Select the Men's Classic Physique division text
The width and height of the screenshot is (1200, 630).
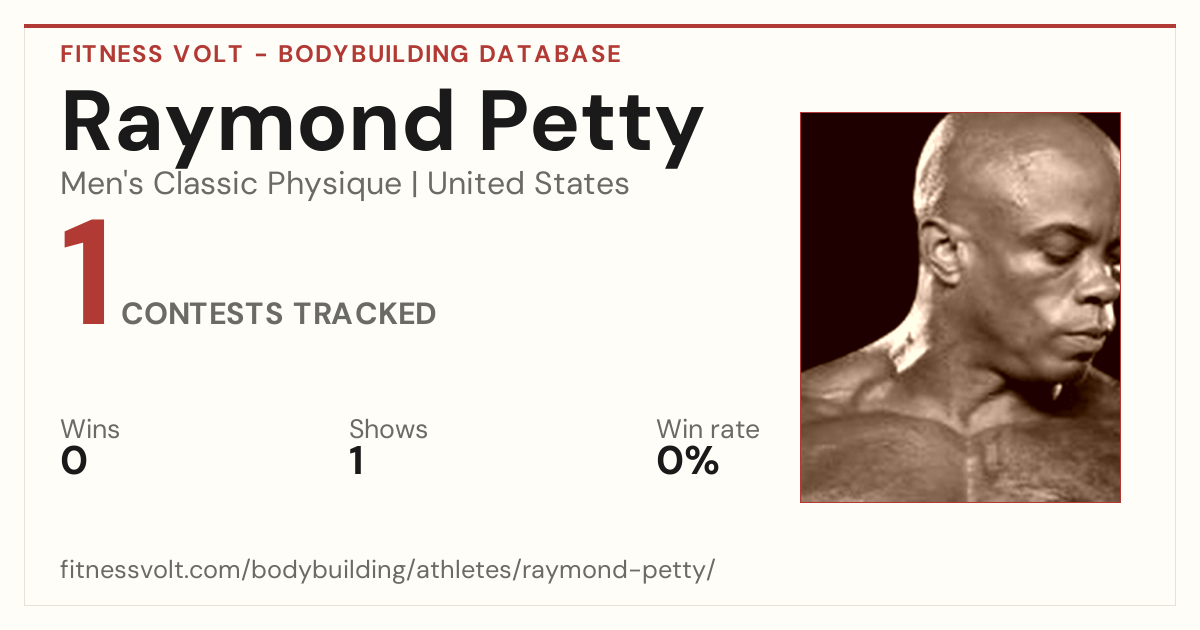coord(231,184)
